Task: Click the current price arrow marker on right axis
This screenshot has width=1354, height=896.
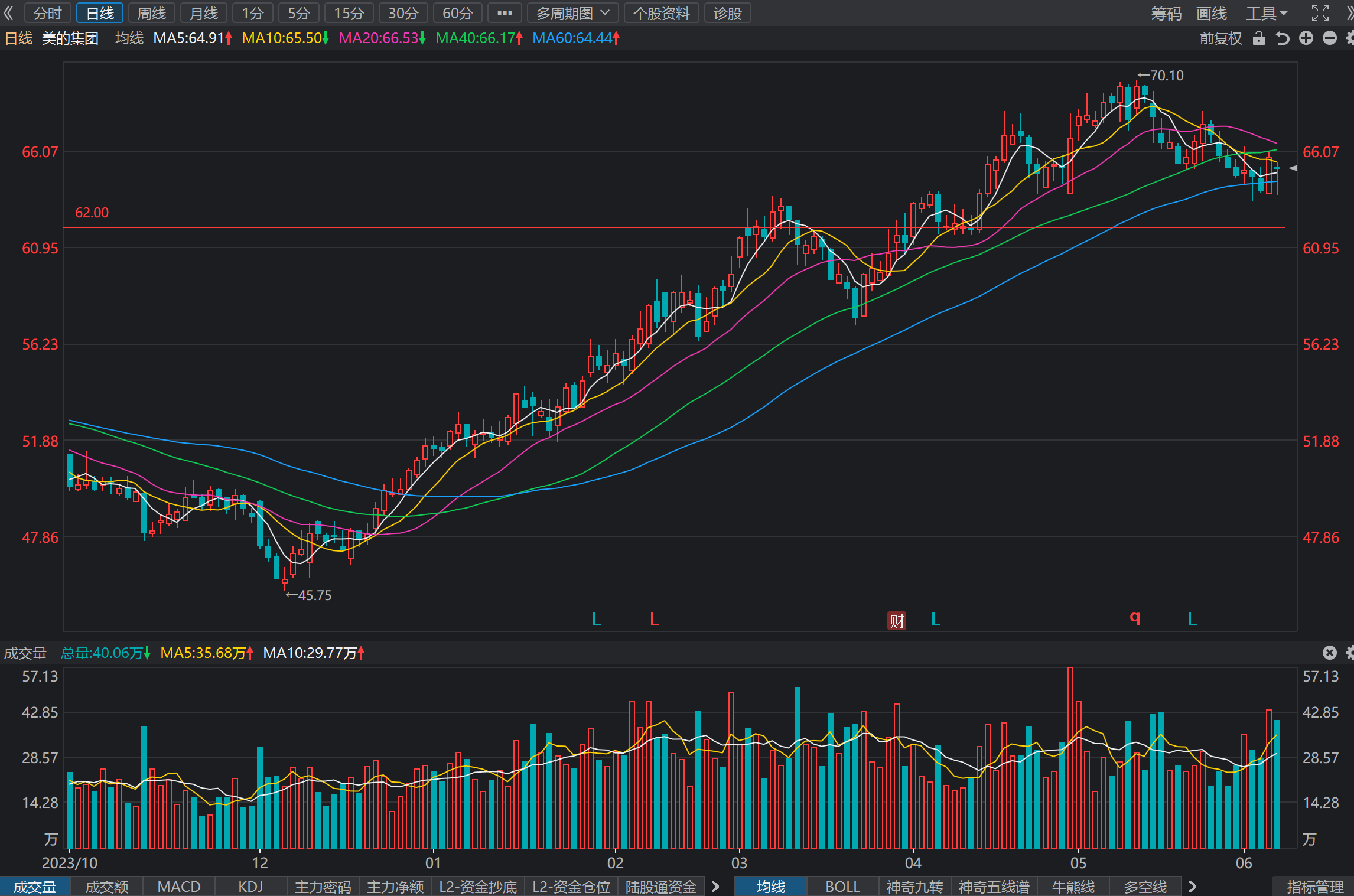Action: tap(1293, 168)
